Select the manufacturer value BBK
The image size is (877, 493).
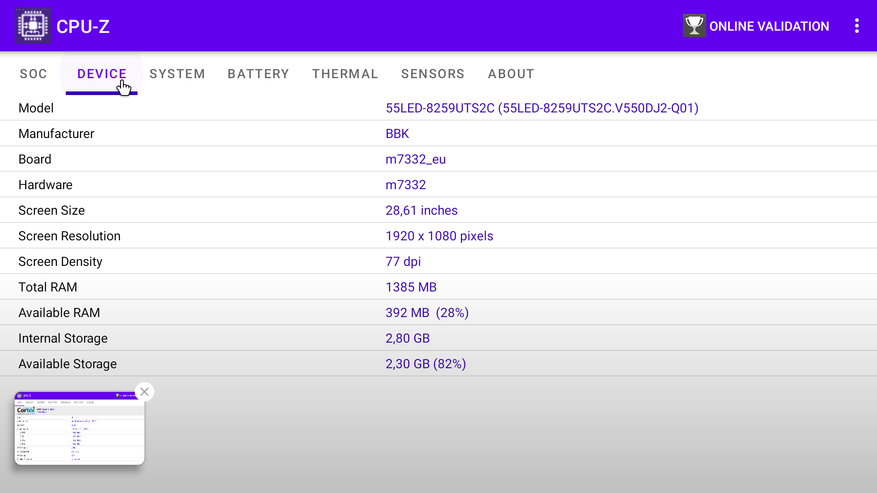(397, 134)
